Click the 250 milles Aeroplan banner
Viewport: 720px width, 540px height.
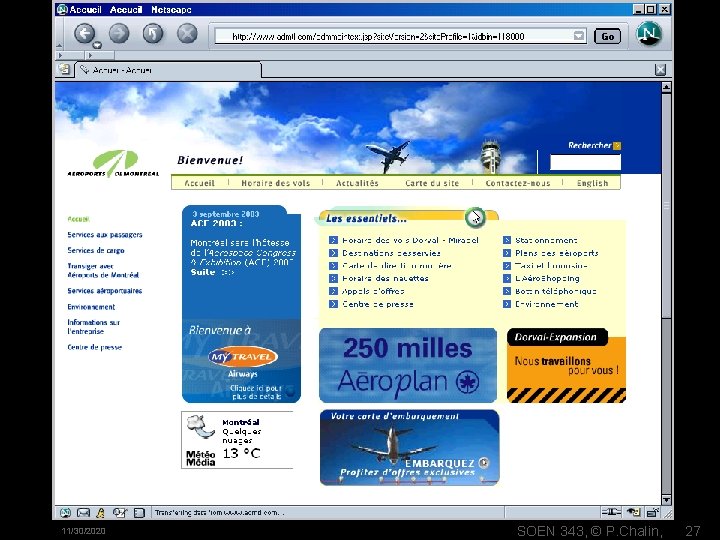[x=408, y=365]
